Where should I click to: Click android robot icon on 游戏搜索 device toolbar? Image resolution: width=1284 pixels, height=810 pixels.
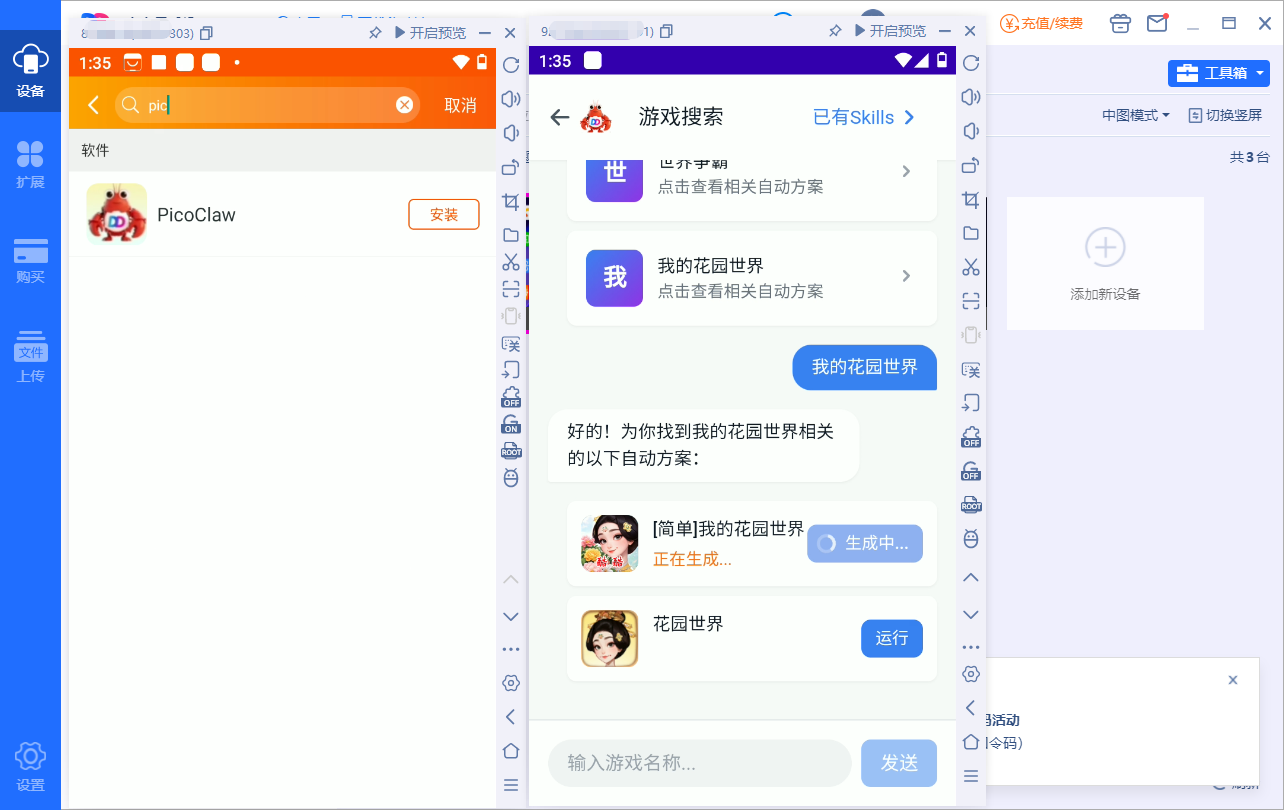(x=970, y=539)
